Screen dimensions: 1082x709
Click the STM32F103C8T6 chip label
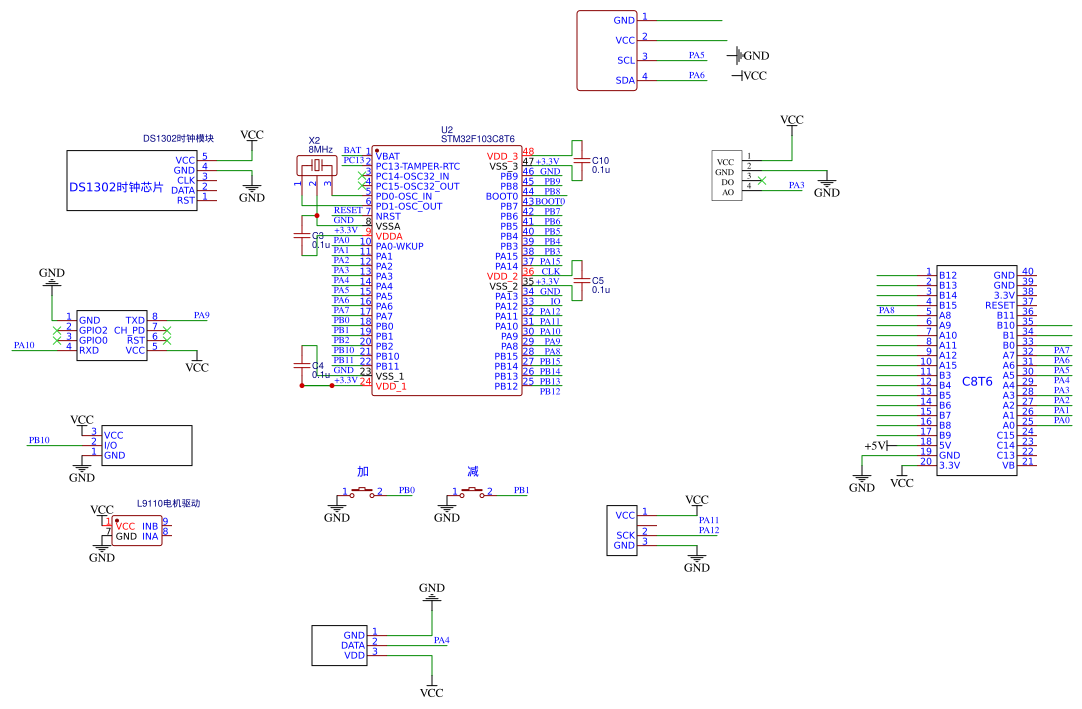pos(478,139)
